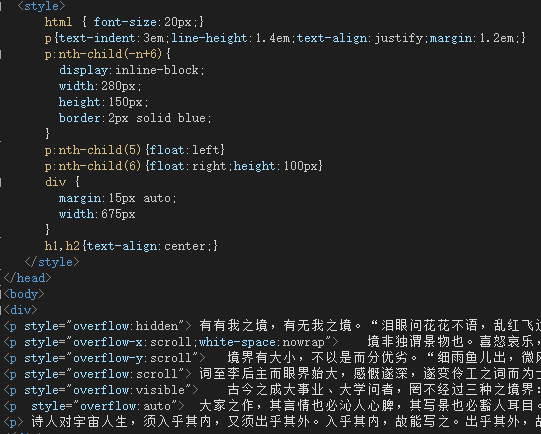This screenshot has height=434, width=541.
Task: Collapse the style tag fold marker
Action: point(1,6)
